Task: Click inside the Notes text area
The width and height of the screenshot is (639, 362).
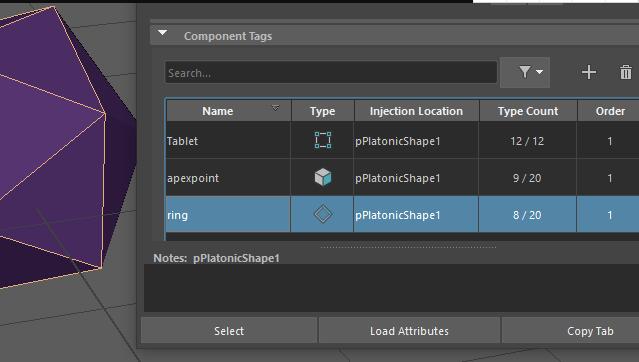Action: click(391, 288)
